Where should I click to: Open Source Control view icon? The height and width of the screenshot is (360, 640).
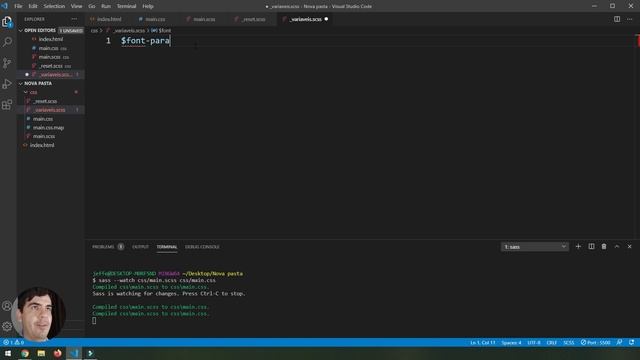pyautogui.click(x=7, y=63)
